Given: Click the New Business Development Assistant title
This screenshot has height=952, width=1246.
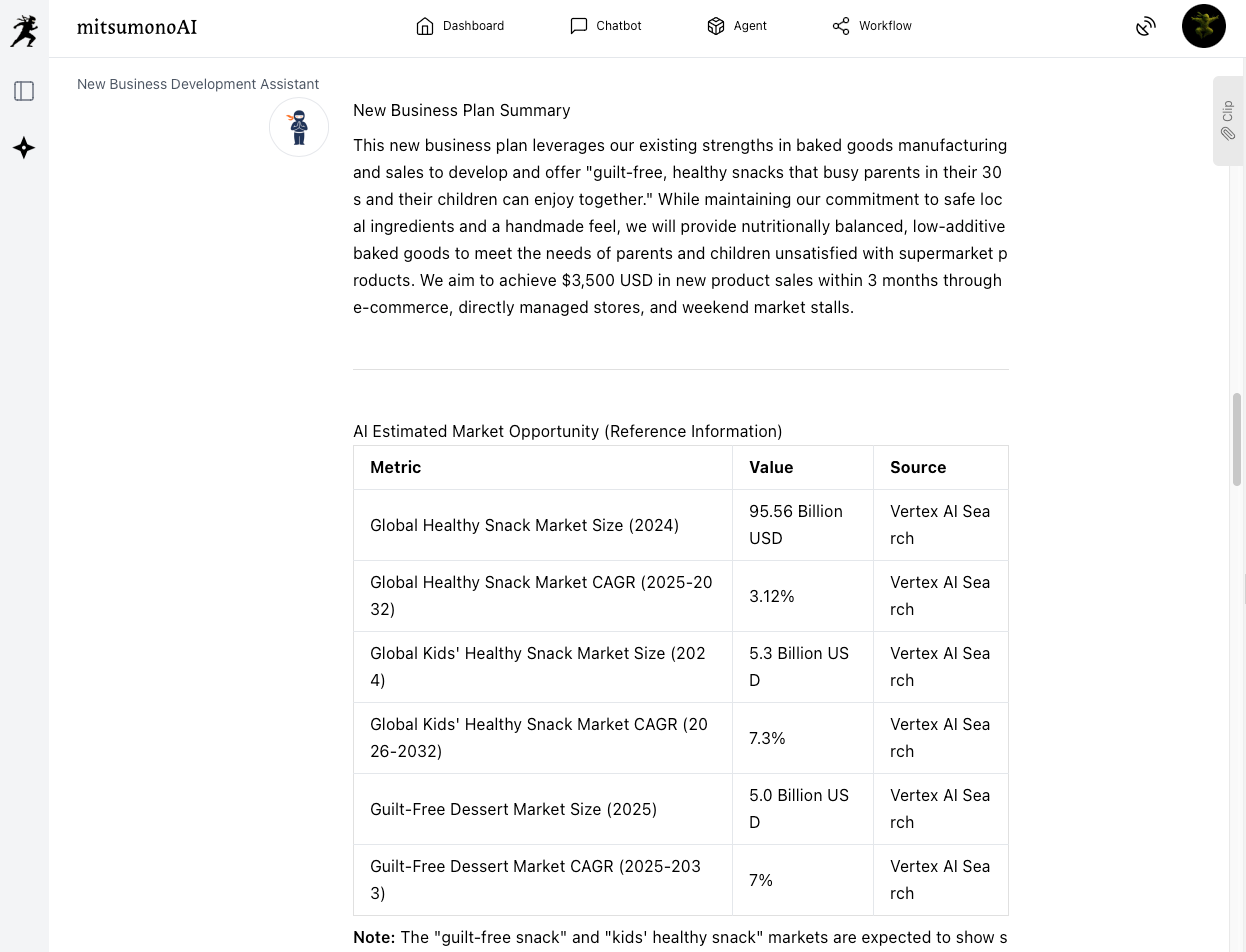Looking at the screenshot, I should (x=198, y=84).
